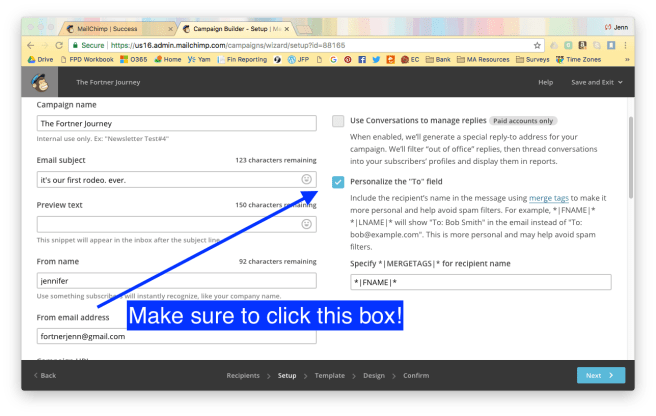Jump to the Template step
The height and width of the screenshot is (416, 656).
click(x=330, y=375)
